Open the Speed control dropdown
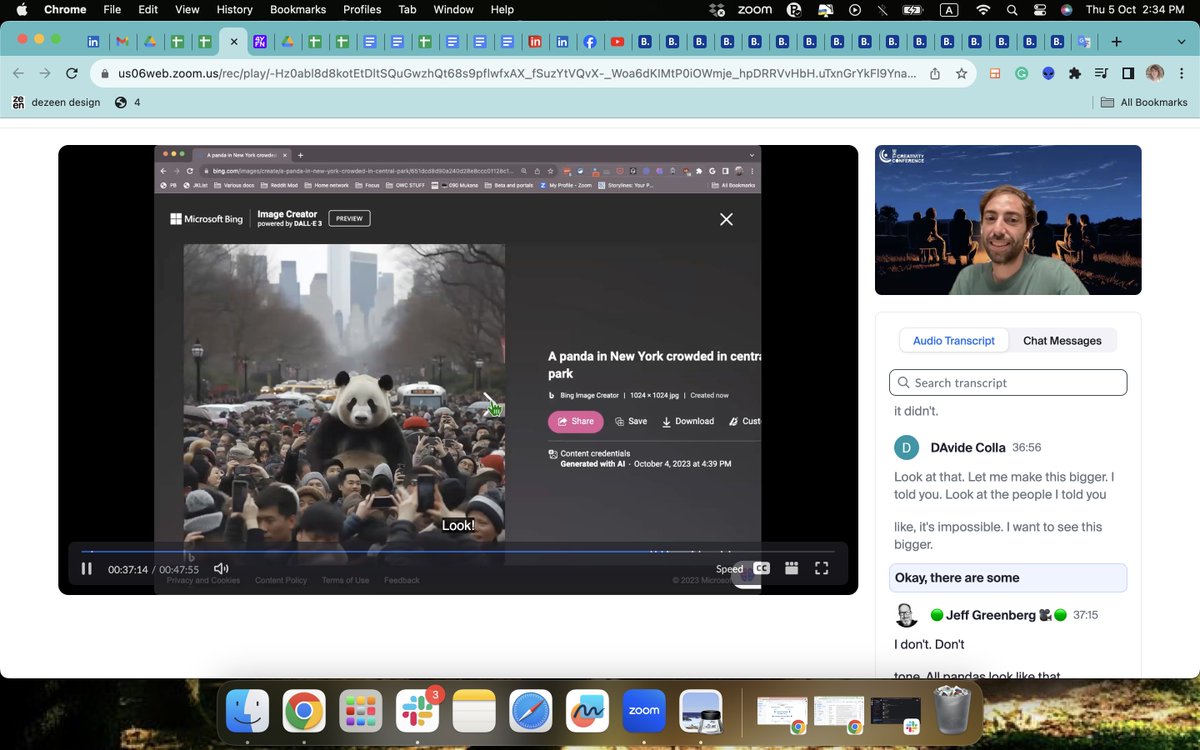 point(729,567)
